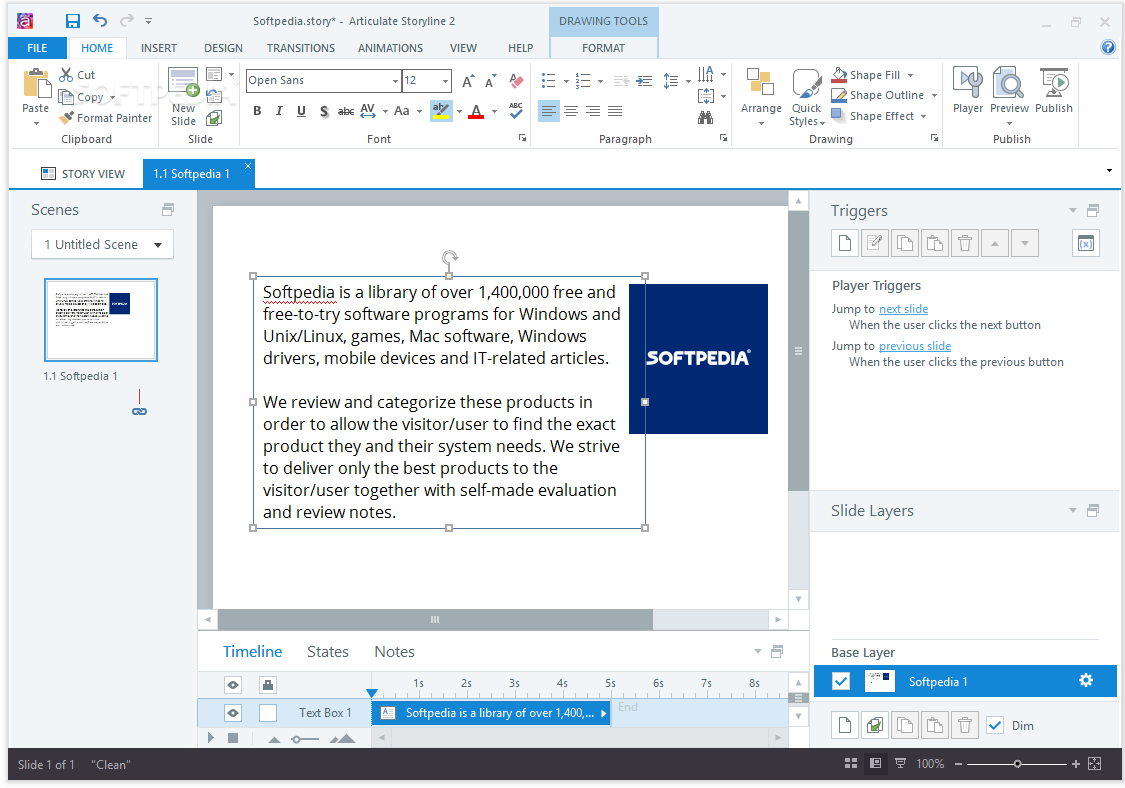Apply bold formatting to text
This screenshot has height=788, width=1125.
257,111
